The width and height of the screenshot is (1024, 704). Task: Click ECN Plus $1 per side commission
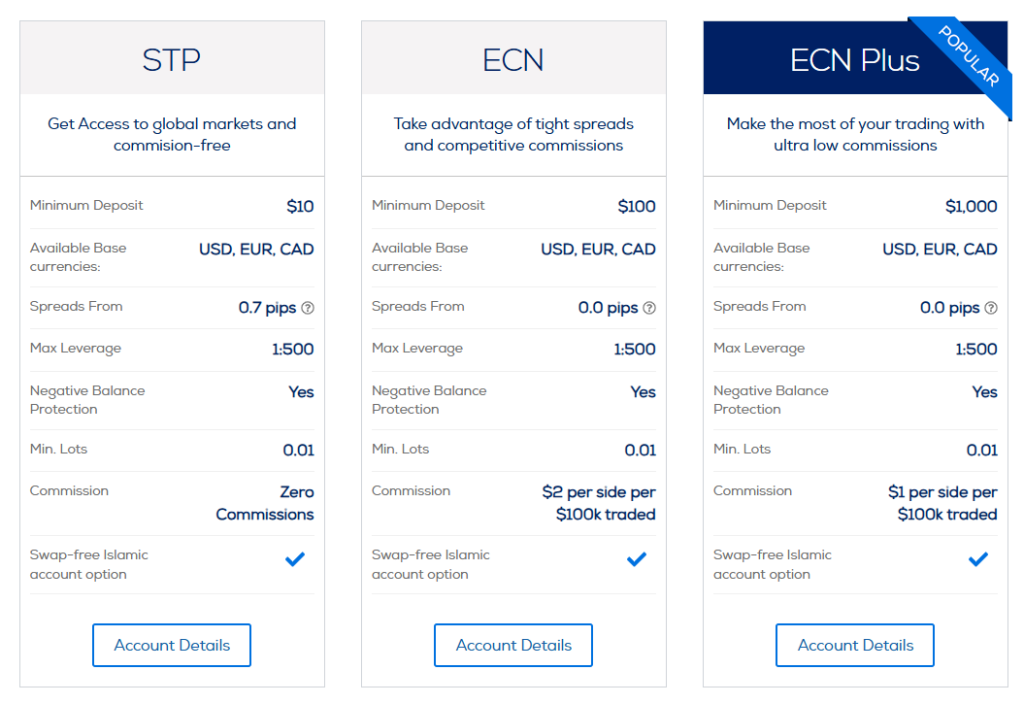942,503
